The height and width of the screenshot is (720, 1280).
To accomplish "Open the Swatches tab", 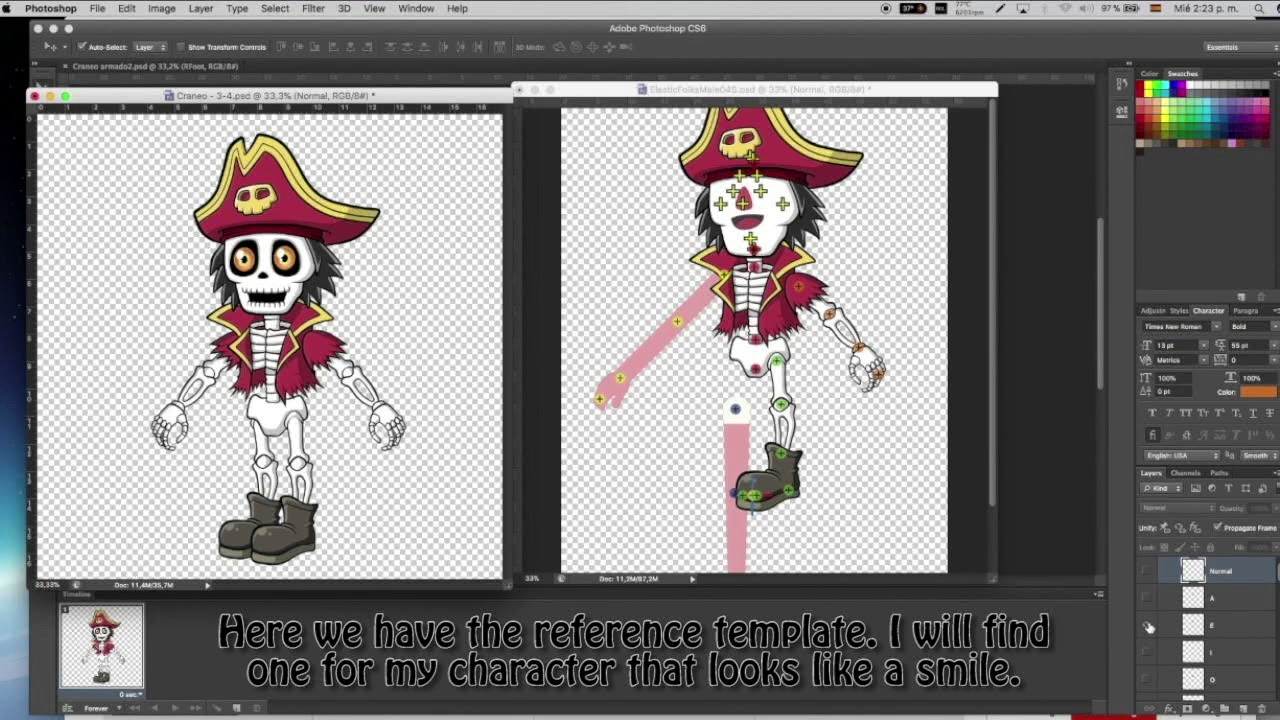I will pyautogui.click(x=1183, y=74).
